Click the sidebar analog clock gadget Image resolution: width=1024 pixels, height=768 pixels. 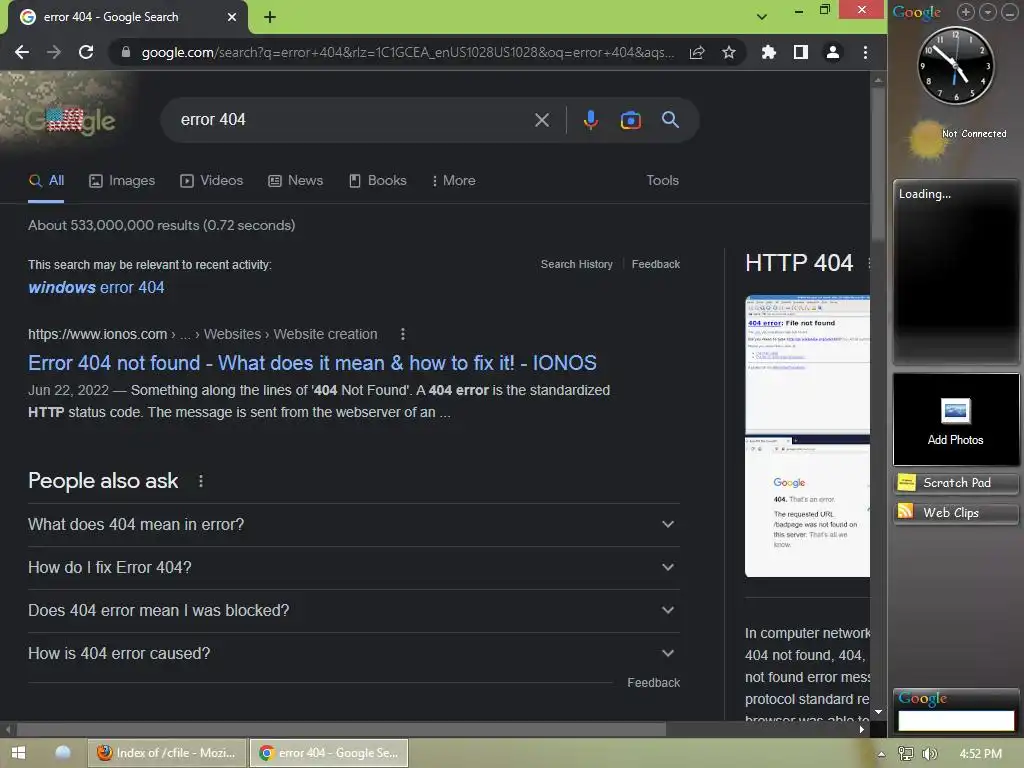click(x=955, y=66)
